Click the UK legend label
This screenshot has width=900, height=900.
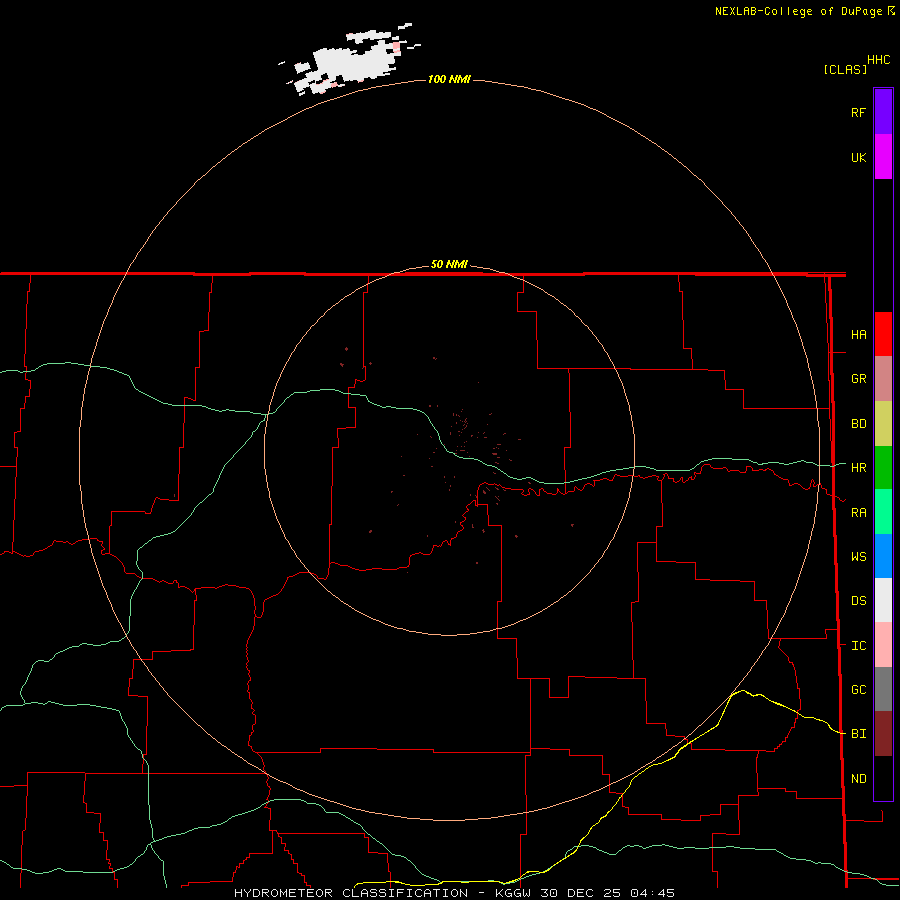pos(858,157)
